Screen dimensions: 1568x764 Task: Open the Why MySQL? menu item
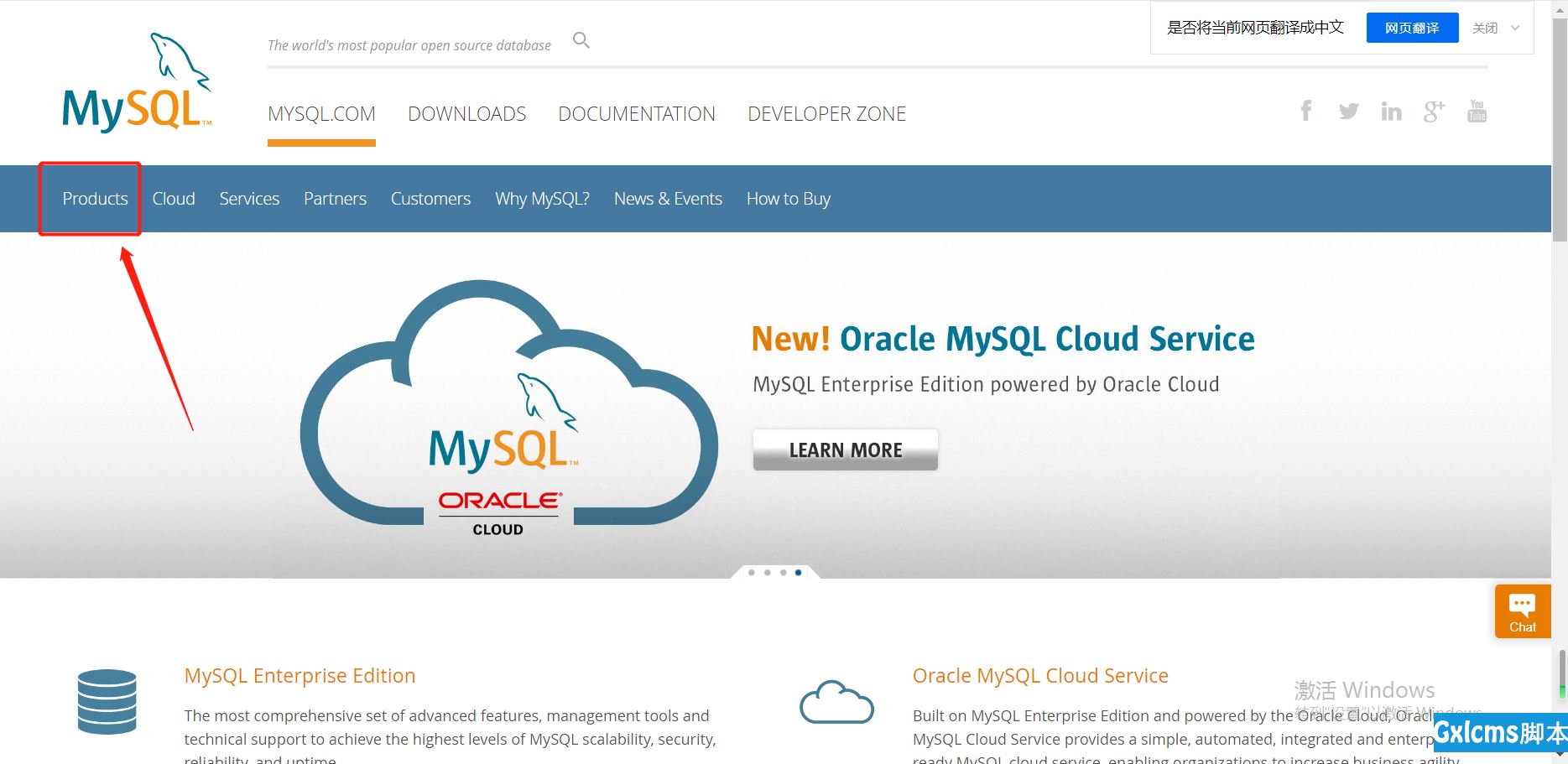pyautogui.click(x=542, y=199)
